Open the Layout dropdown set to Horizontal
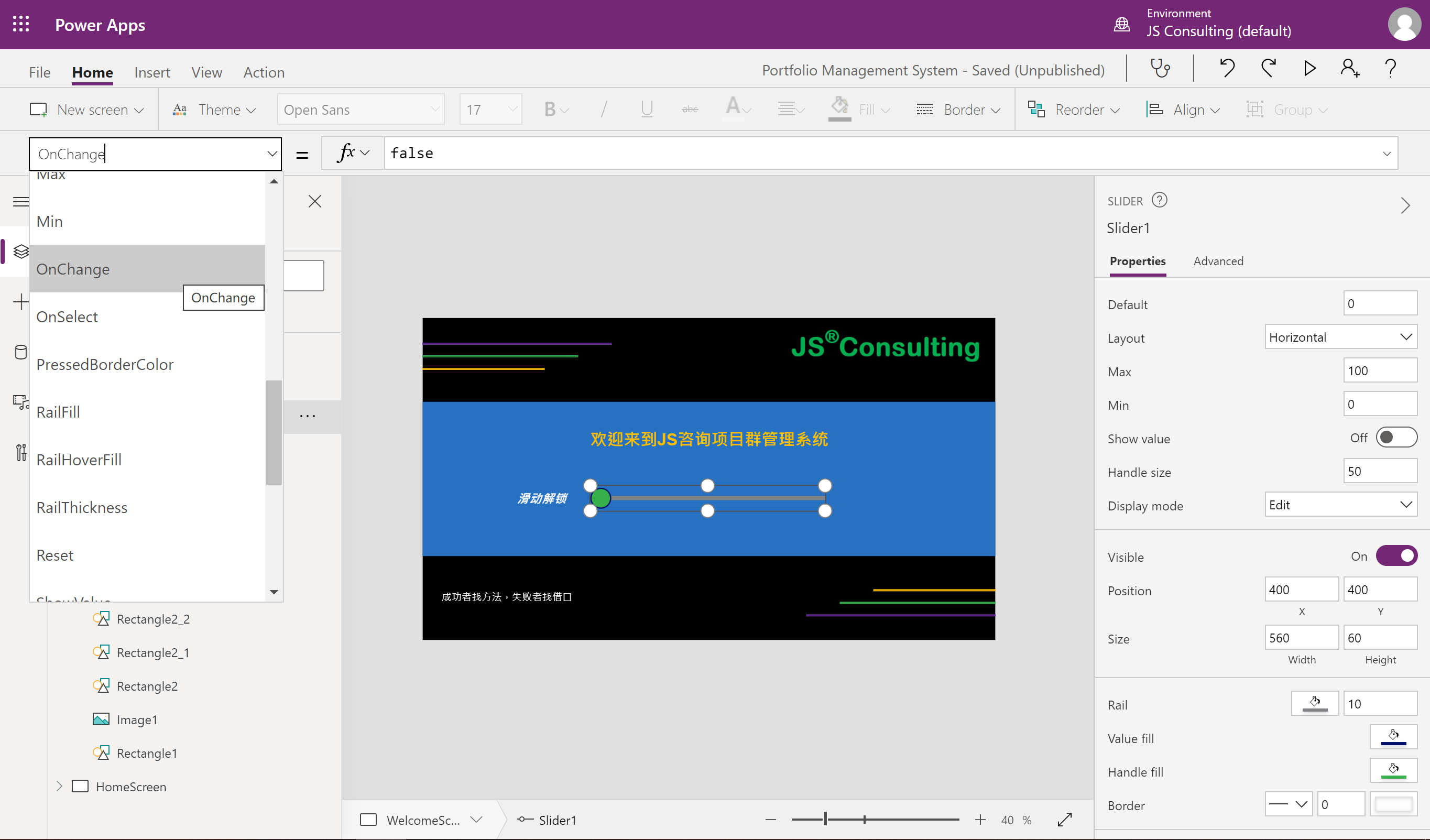Viewport: 1430px width, 840px height. click(x=1340, y=336)
